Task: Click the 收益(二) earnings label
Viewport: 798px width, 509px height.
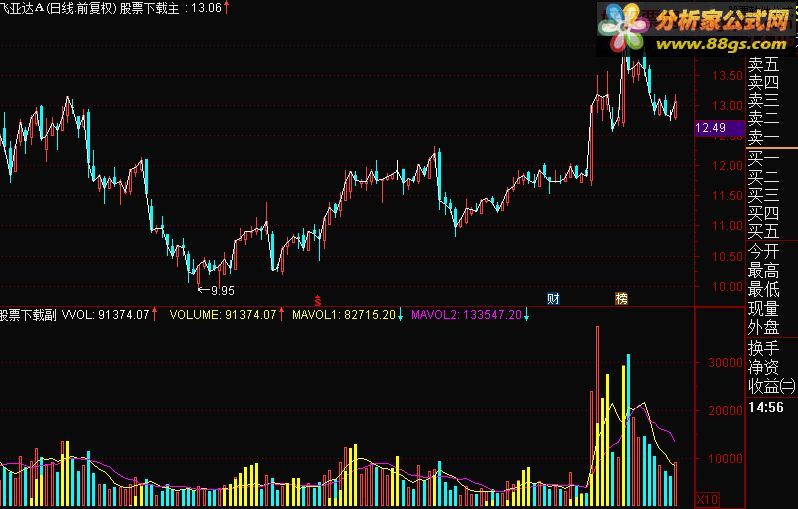Action: 772,386
